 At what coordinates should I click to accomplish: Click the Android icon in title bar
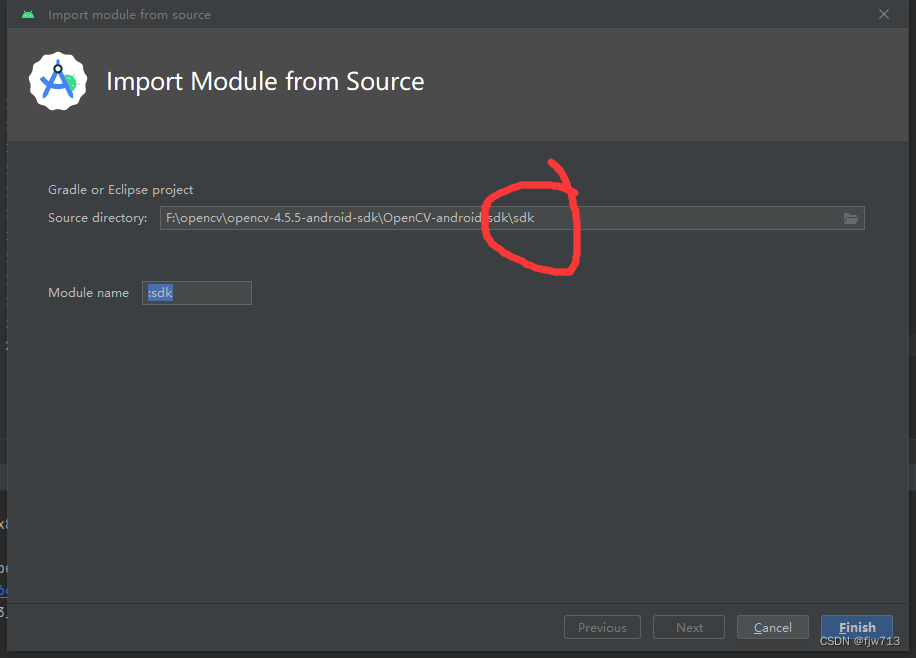[x=28, y=15]
